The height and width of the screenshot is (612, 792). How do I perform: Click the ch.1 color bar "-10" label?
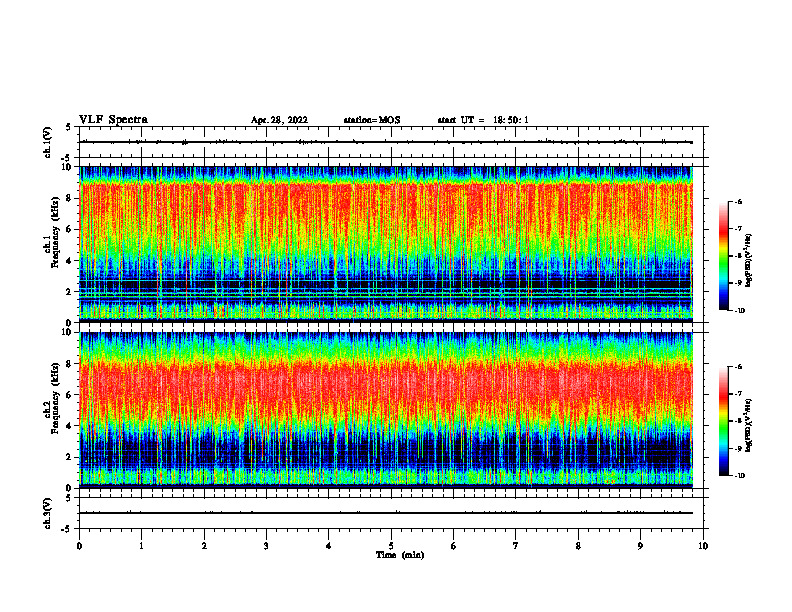(739, 311)
